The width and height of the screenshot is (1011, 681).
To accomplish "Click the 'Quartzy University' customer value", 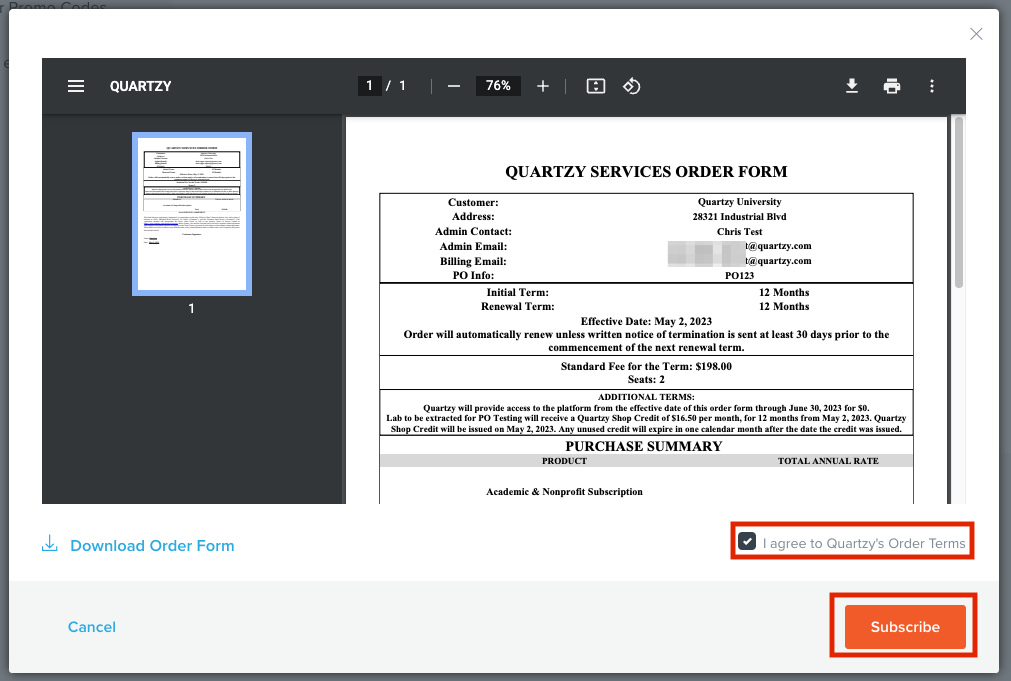I will [740, 202].
